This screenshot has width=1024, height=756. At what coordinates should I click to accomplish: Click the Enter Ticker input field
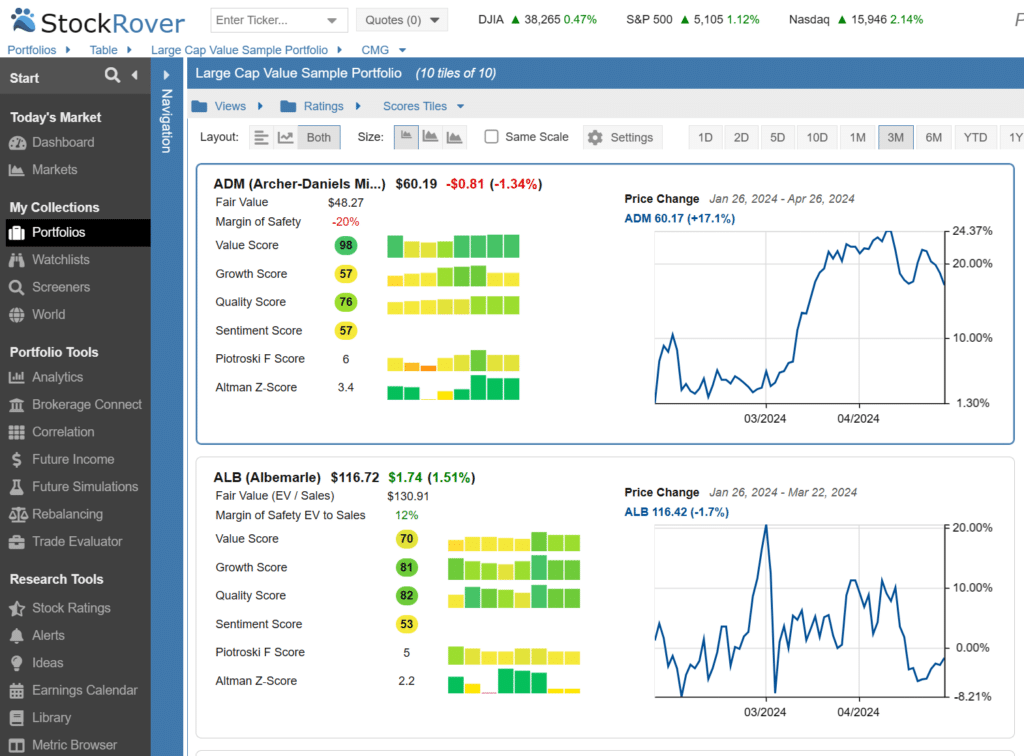266,20
